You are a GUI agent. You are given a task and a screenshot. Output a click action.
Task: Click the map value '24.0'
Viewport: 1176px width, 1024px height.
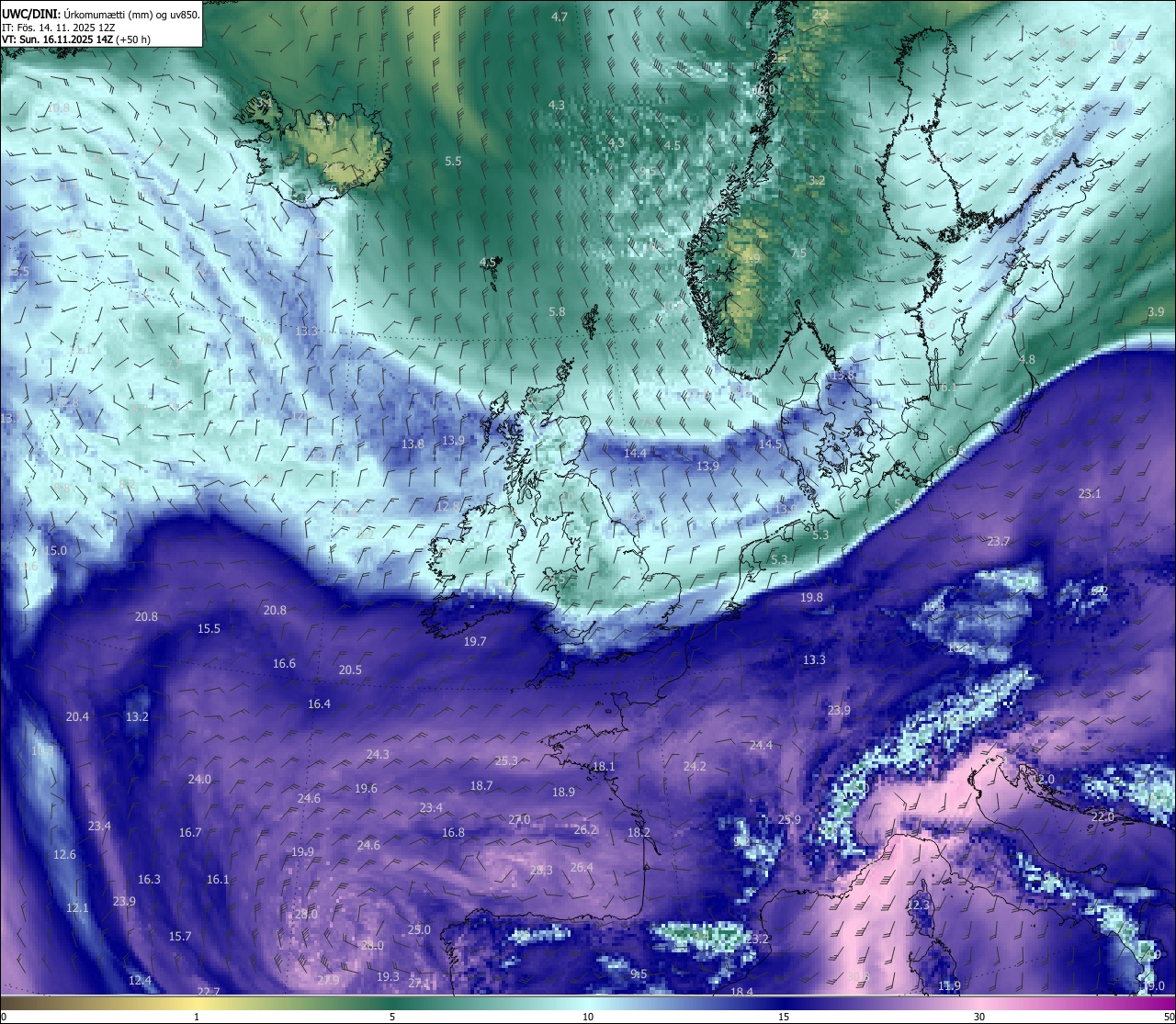point(199,779)
